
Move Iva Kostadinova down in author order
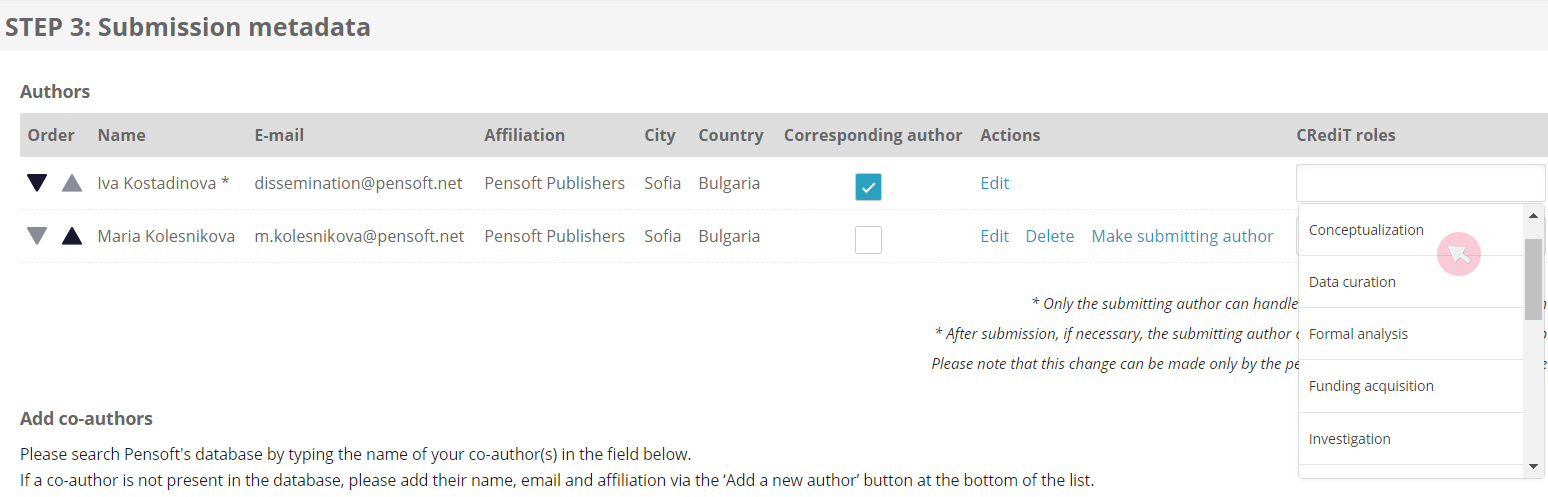tap(37, 183)
